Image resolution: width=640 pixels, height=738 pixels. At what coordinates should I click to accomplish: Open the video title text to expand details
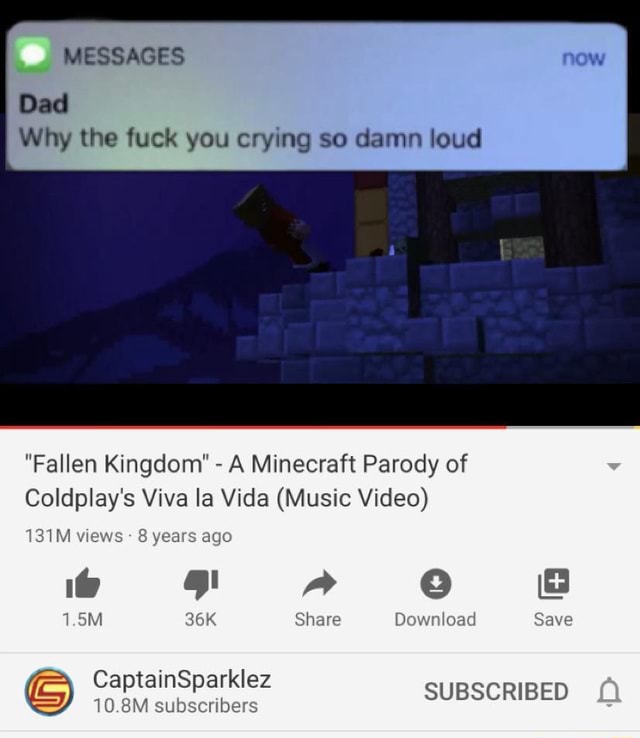click(x=246, y=481)
